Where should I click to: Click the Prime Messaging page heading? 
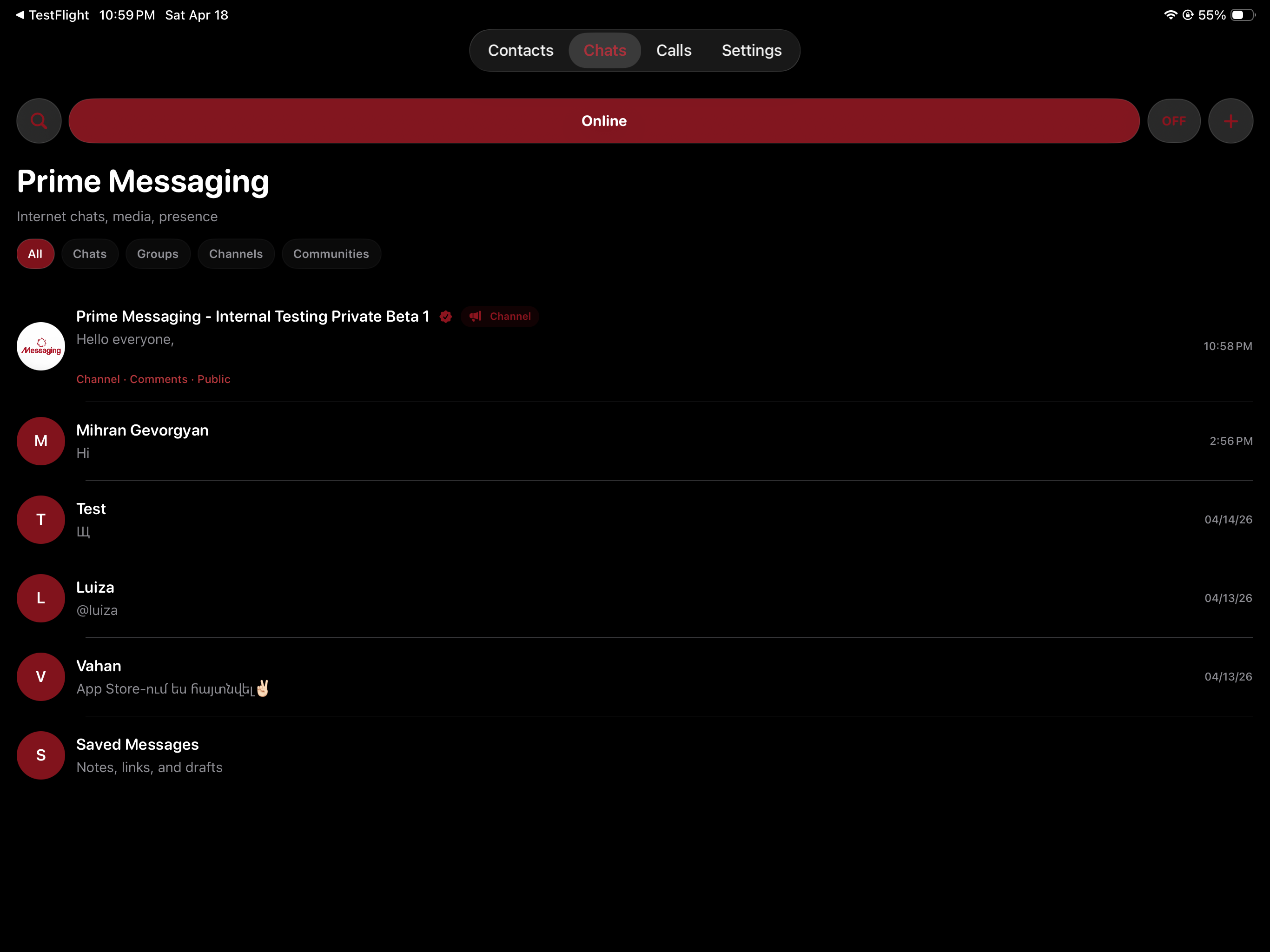pos(143,182)
